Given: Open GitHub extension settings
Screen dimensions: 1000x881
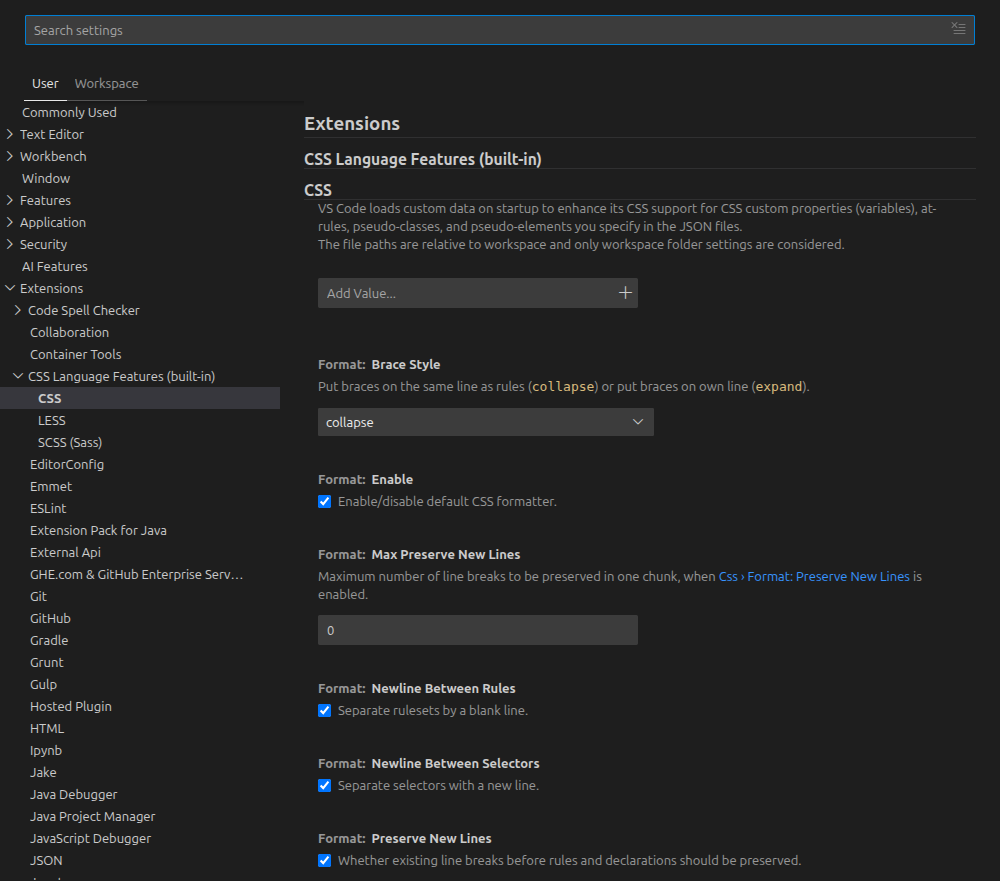Looking at the screenshot, I should coord(50,618).
